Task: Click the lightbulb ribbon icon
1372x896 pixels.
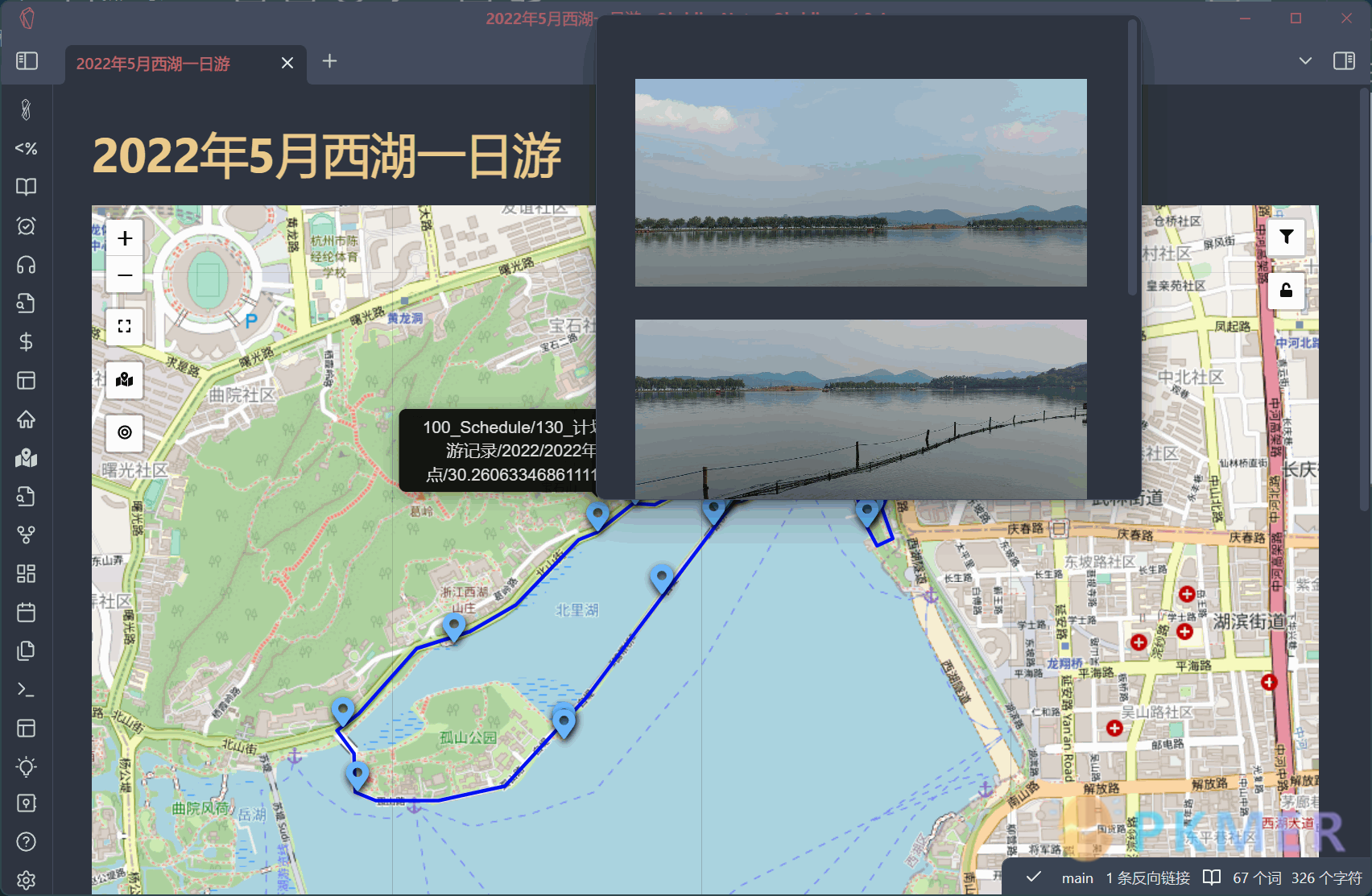Action: tap(26, 766)
